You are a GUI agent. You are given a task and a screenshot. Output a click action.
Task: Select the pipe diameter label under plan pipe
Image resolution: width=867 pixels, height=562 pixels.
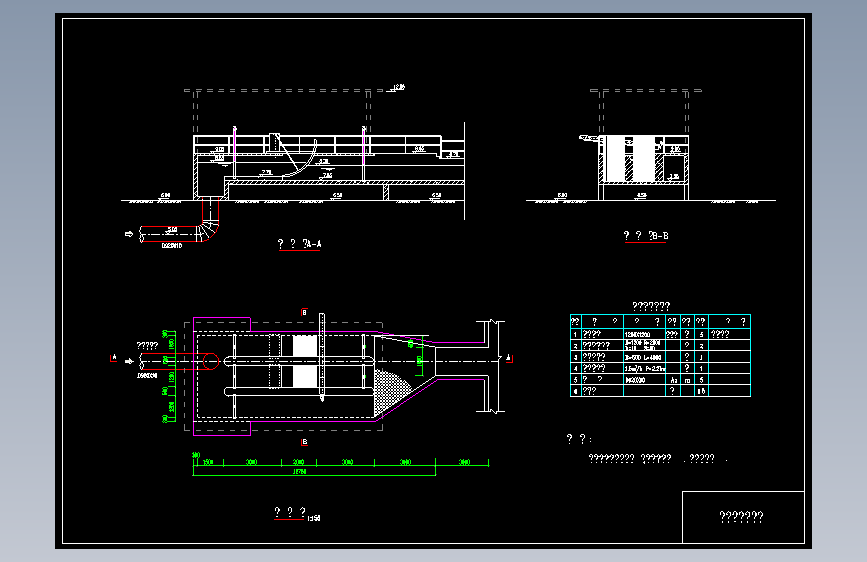click(x=147, y=376)
